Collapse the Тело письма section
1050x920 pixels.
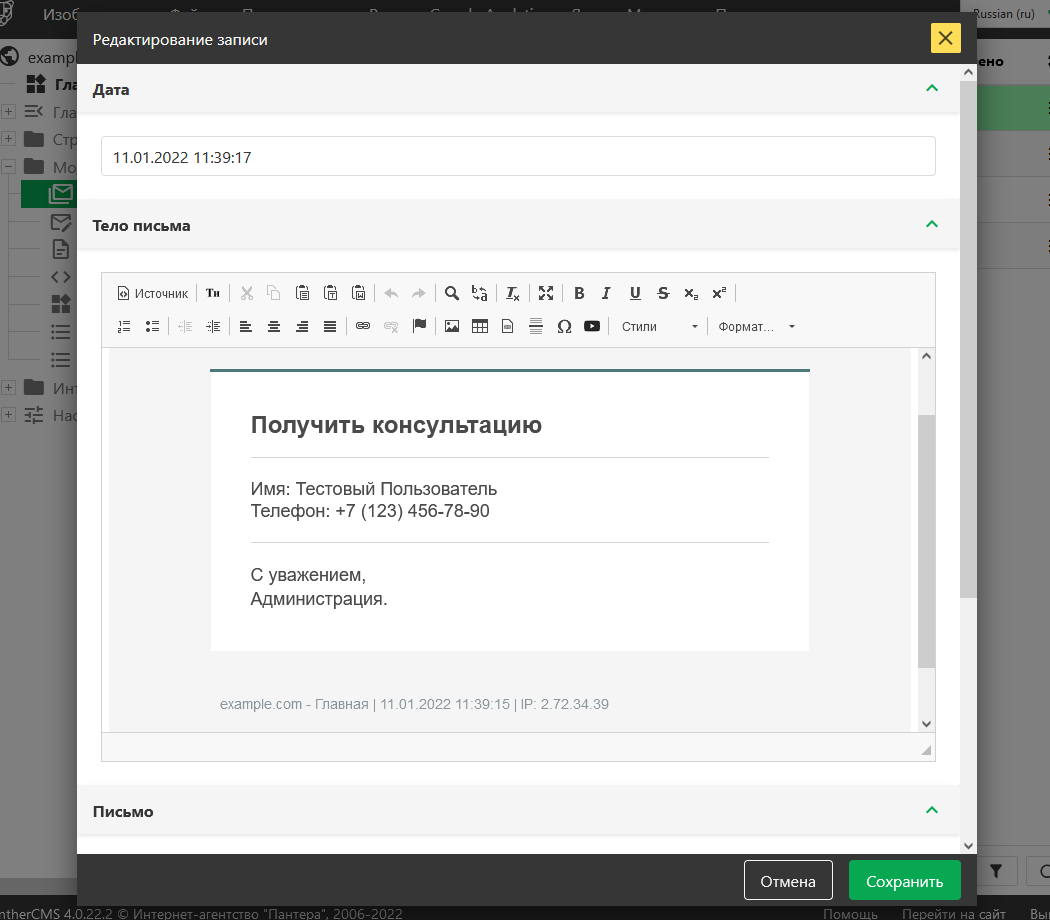pos(932,225)
